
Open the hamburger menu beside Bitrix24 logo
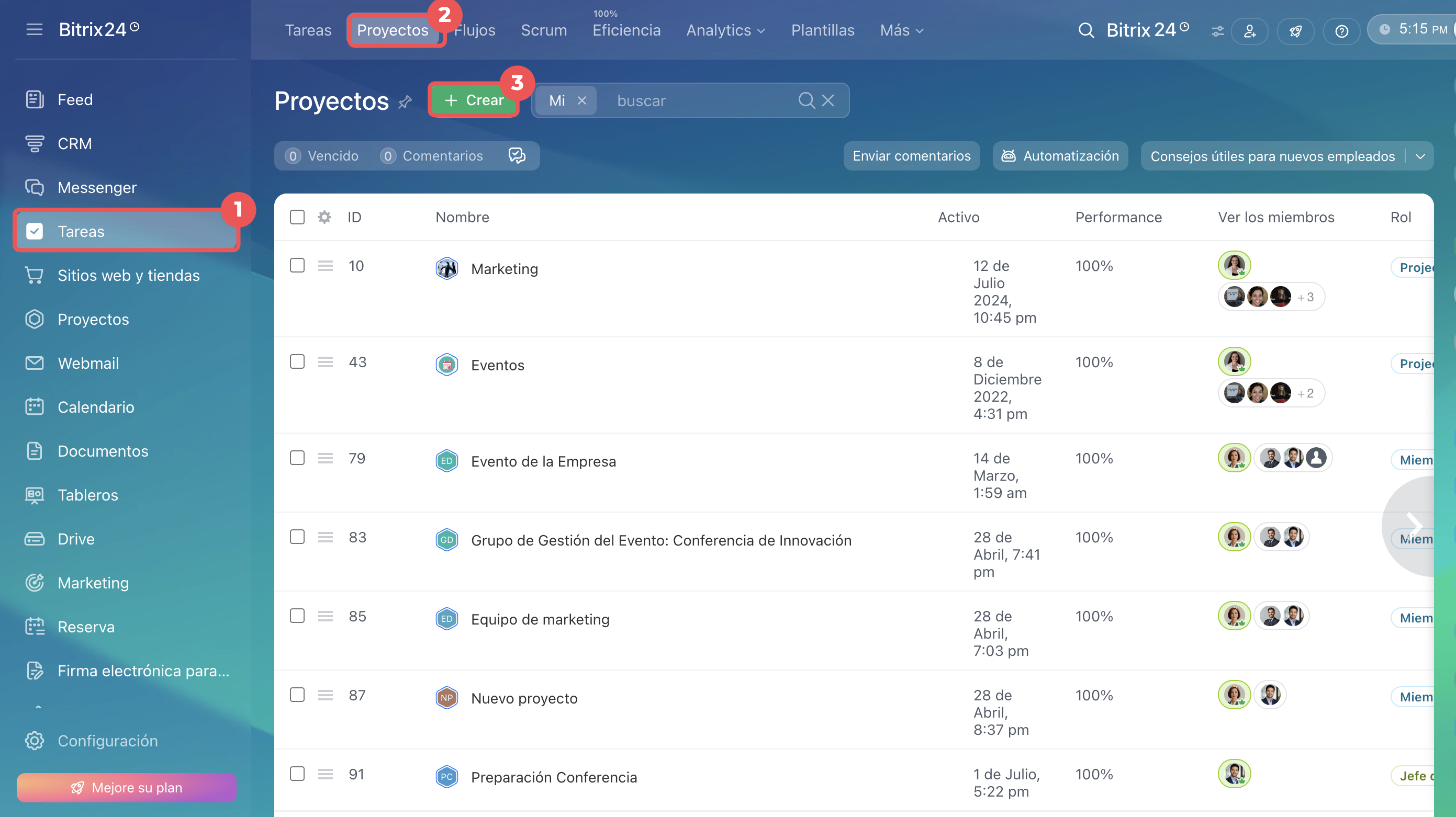[35, 29]
